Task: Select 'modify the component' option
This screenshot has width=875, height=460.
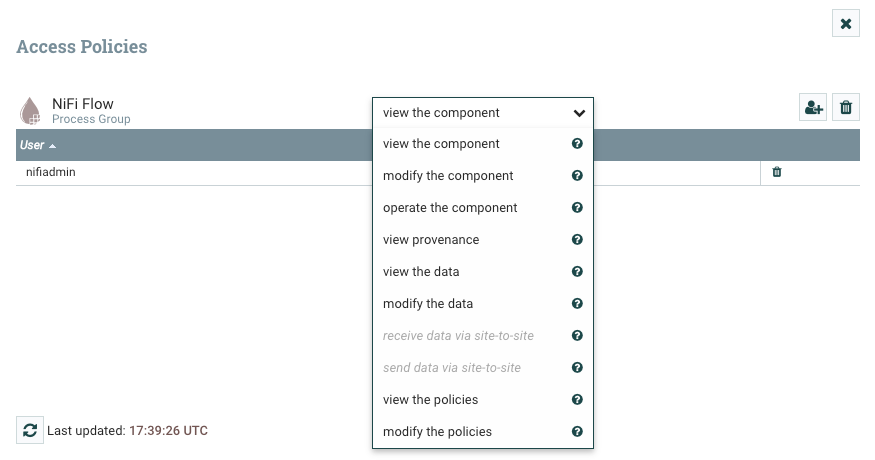Action: [x=448, y=176]
